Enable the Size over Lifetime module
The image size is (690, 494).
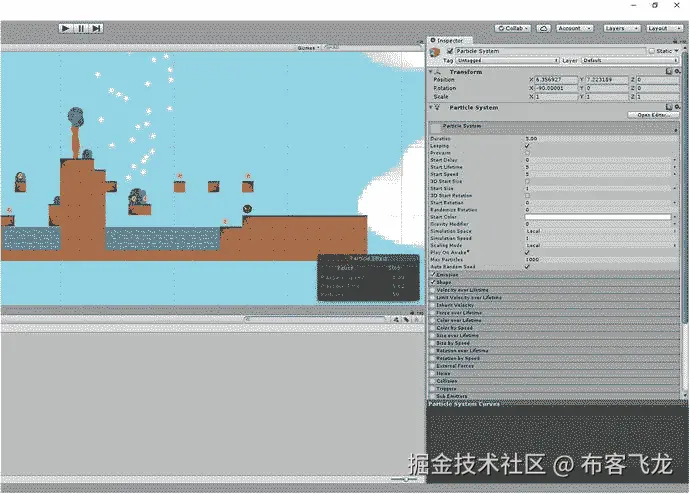tap(433, 335)
